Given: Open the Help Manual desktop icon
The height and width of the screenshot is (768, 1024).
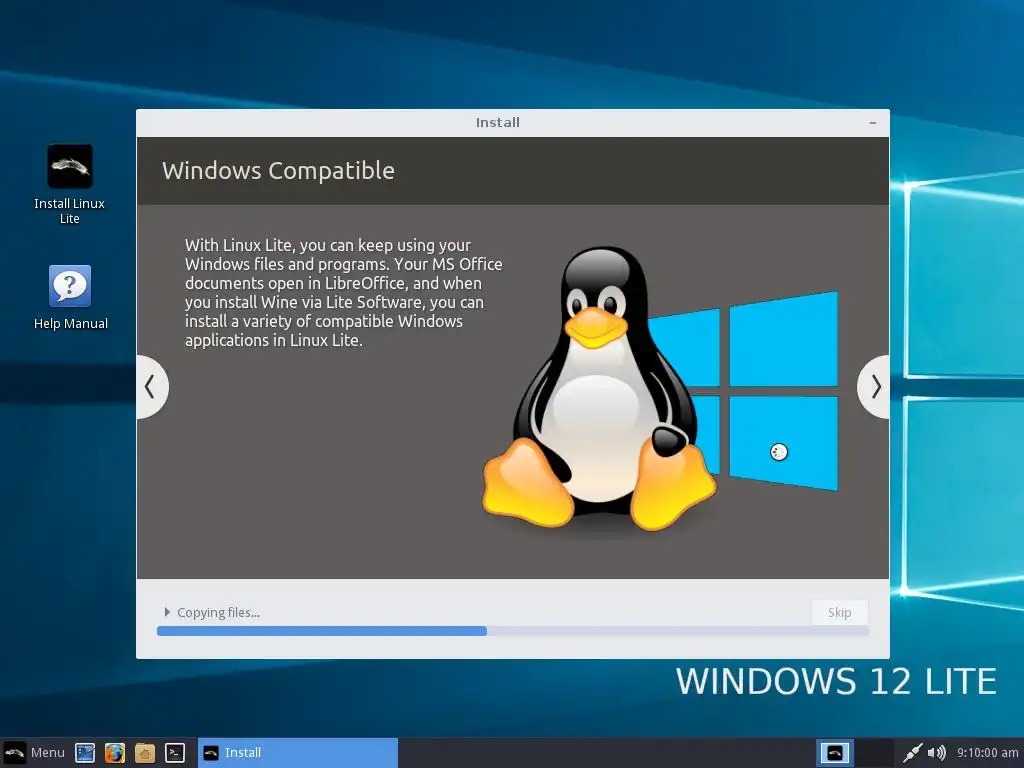Looking at the screenshot, I should click(70, 297).
